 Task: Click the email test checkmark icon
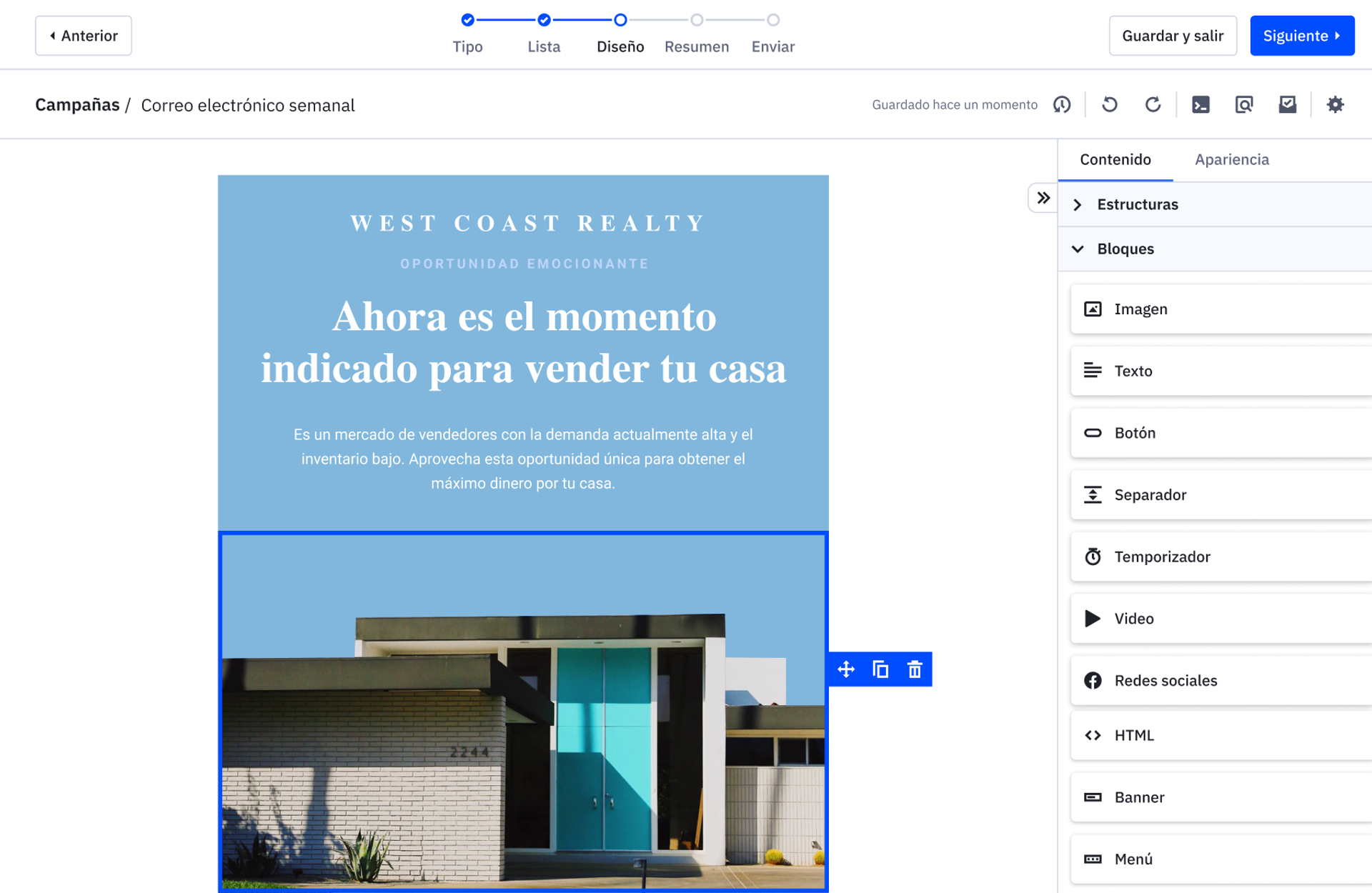pos(1287,105)
